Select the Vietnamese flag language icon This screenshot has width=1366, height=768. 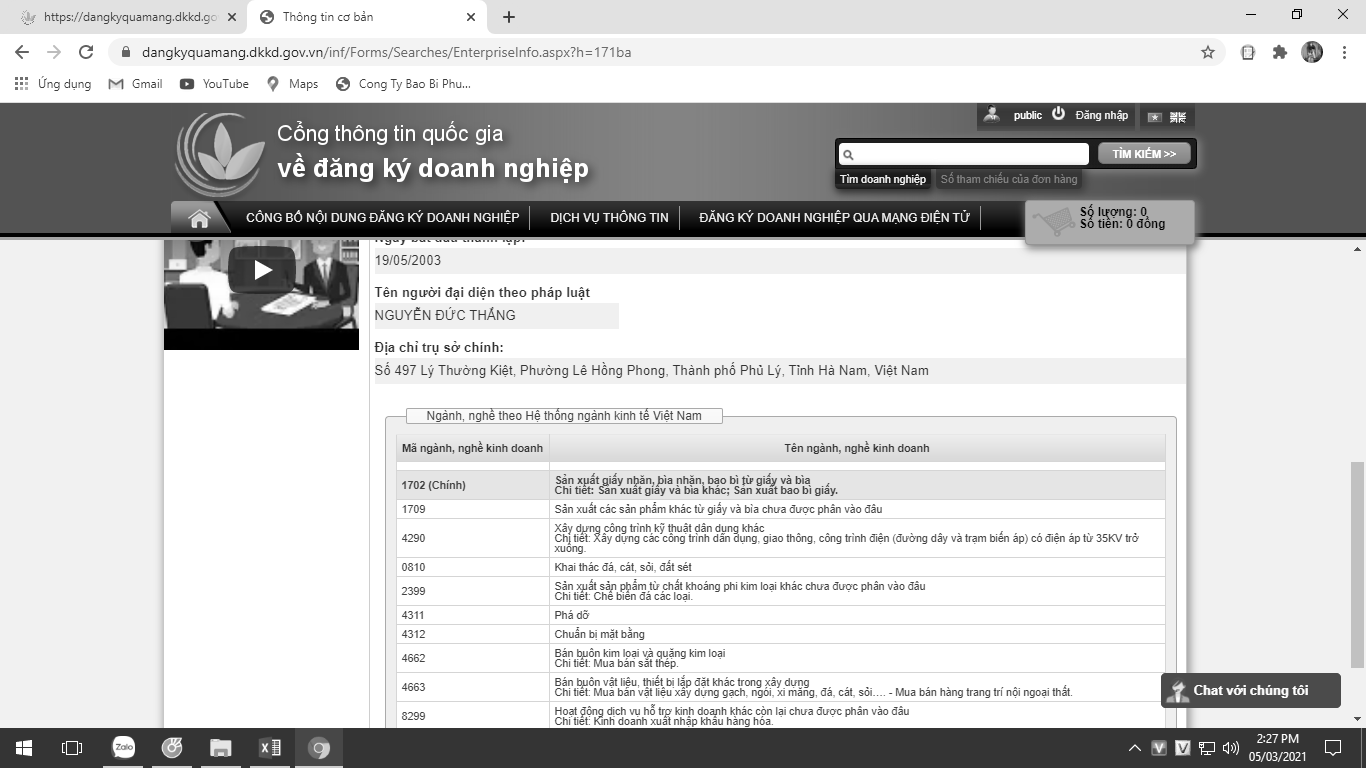[x=1155, y=117]
